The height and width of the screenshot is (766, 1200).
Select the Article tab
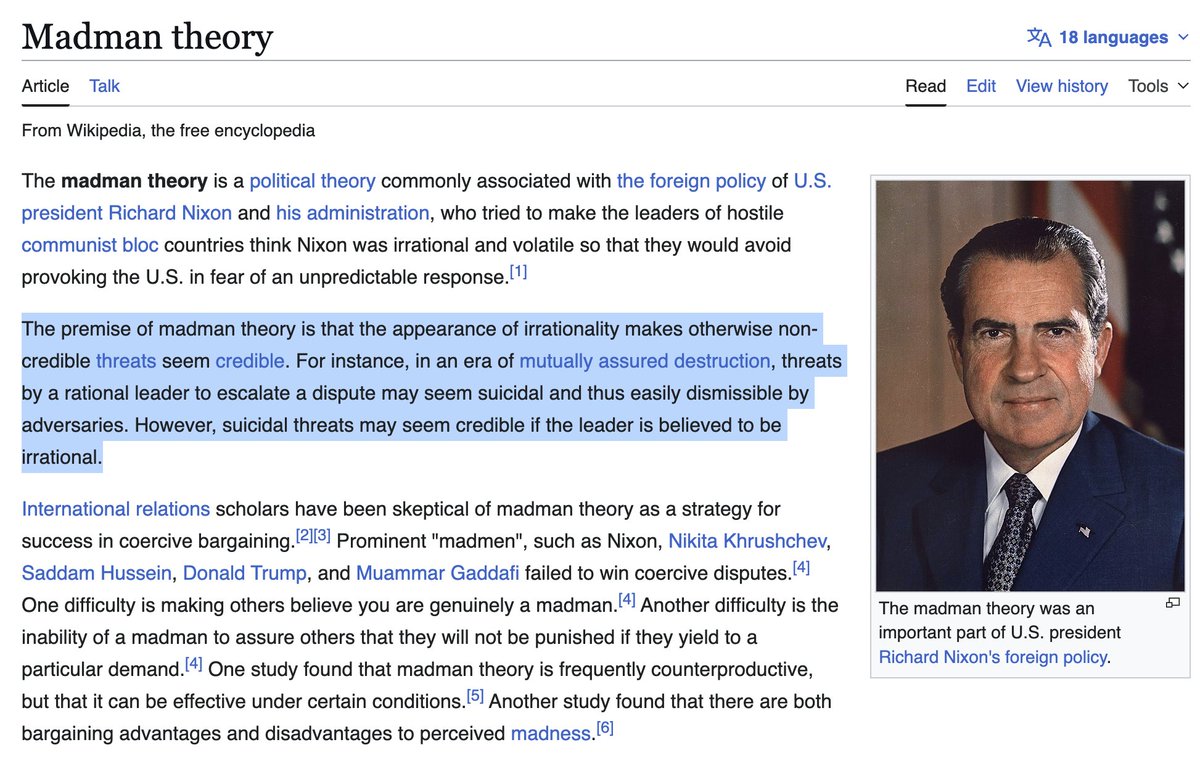click(x=46, y=86)
